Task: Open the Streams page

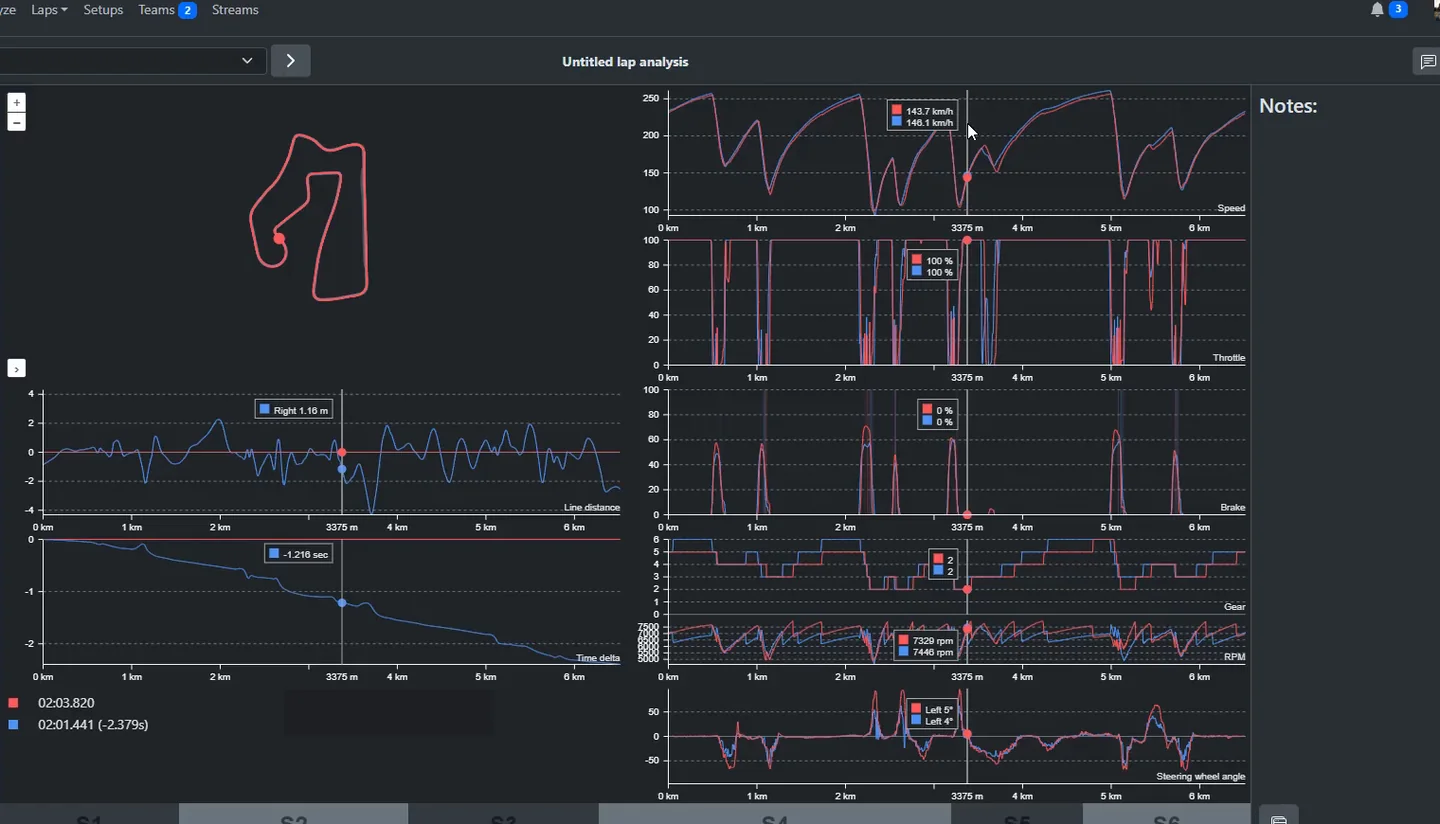Action: [x=235, y=10]
